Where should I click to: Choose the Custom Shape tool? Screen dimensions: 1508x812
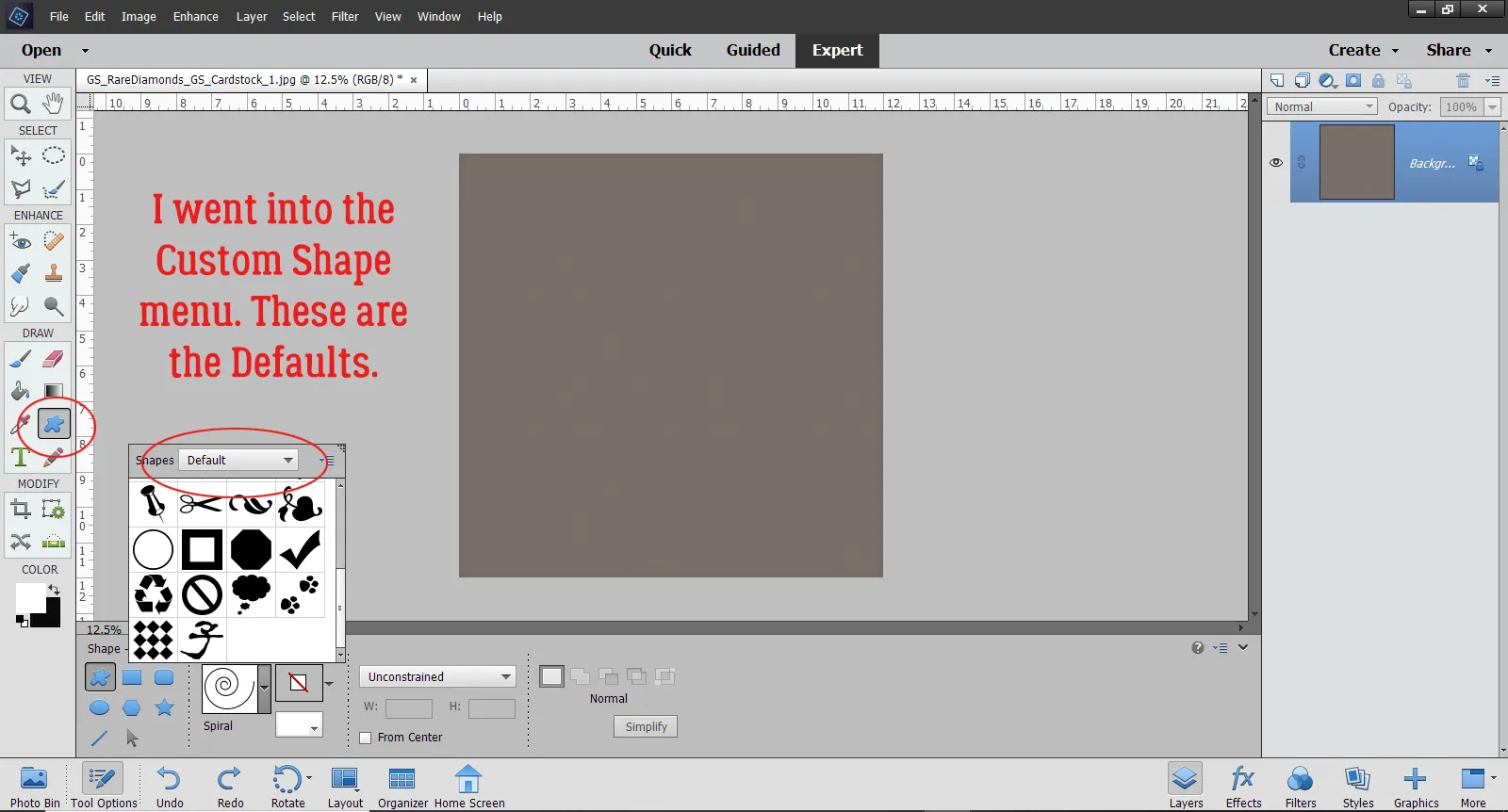coord(54,424)
